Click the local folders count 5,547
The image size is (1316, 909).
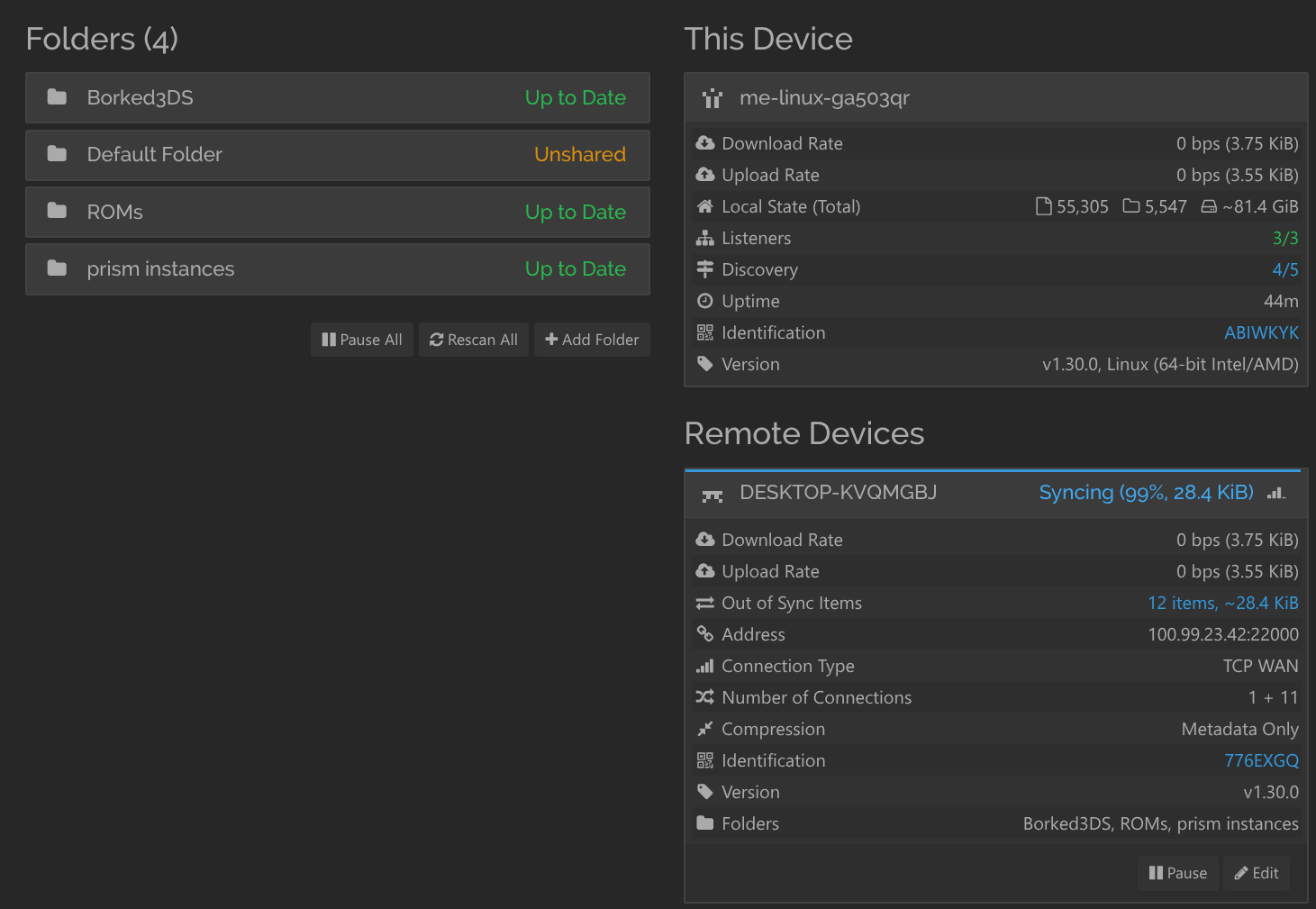click(1166, 206)
